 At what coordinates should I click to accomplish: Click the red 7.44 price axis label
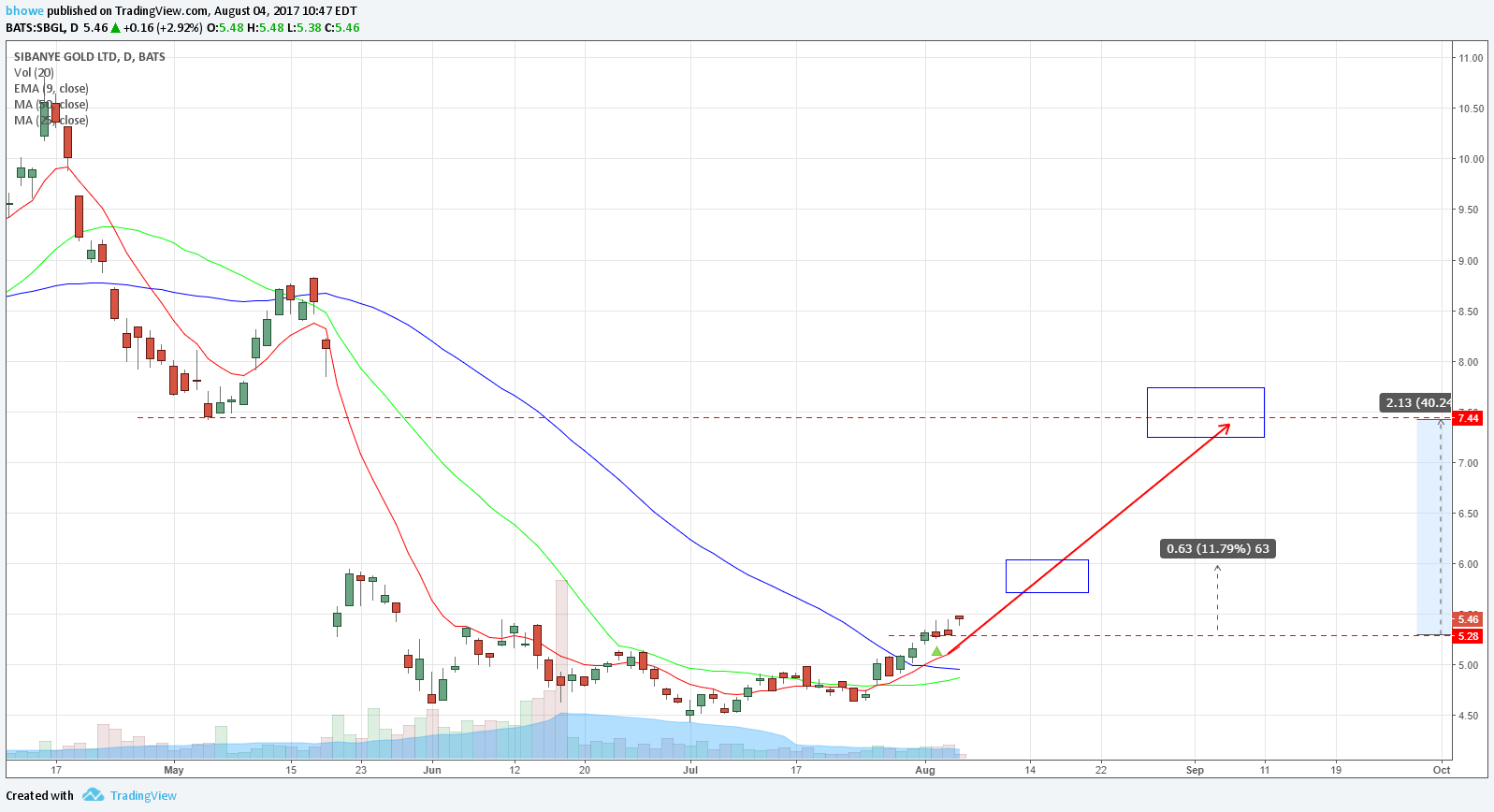click(x=1468, y=418)
